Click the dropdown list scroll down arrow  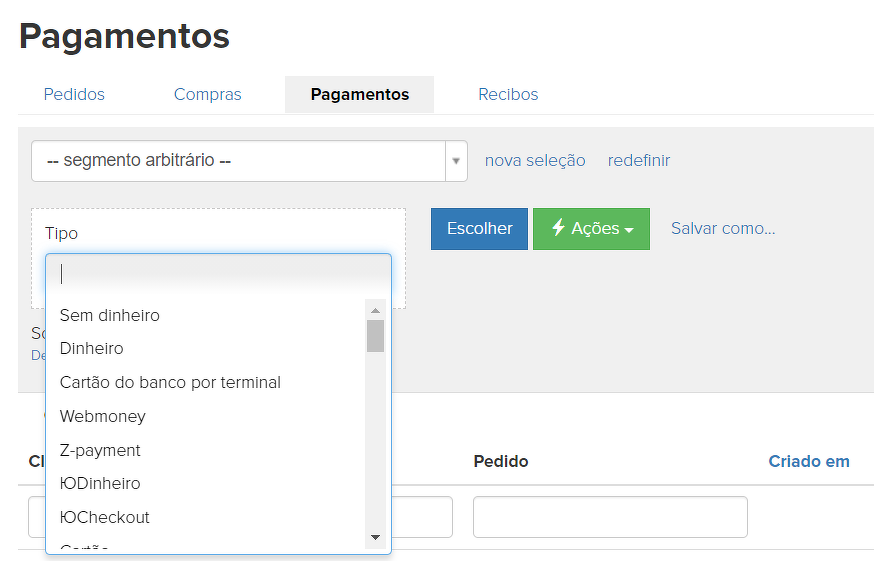click(375, 537)
